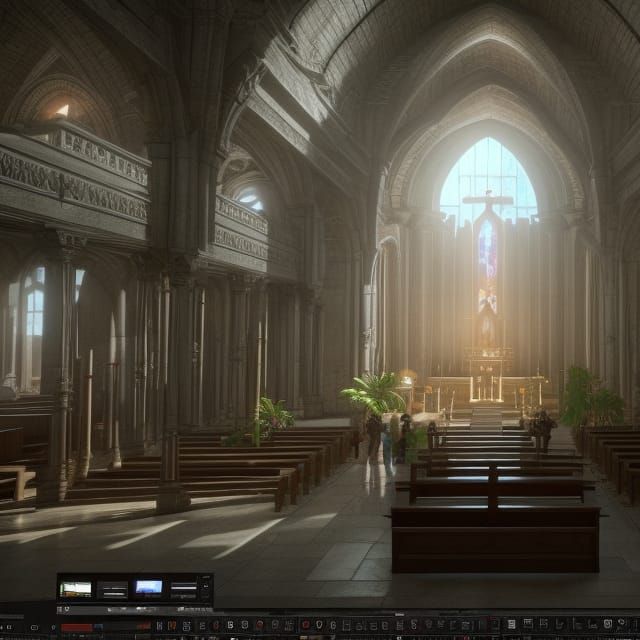Open the second dark thumbnail with white lines
640x640 pixels.
(113, 590)
